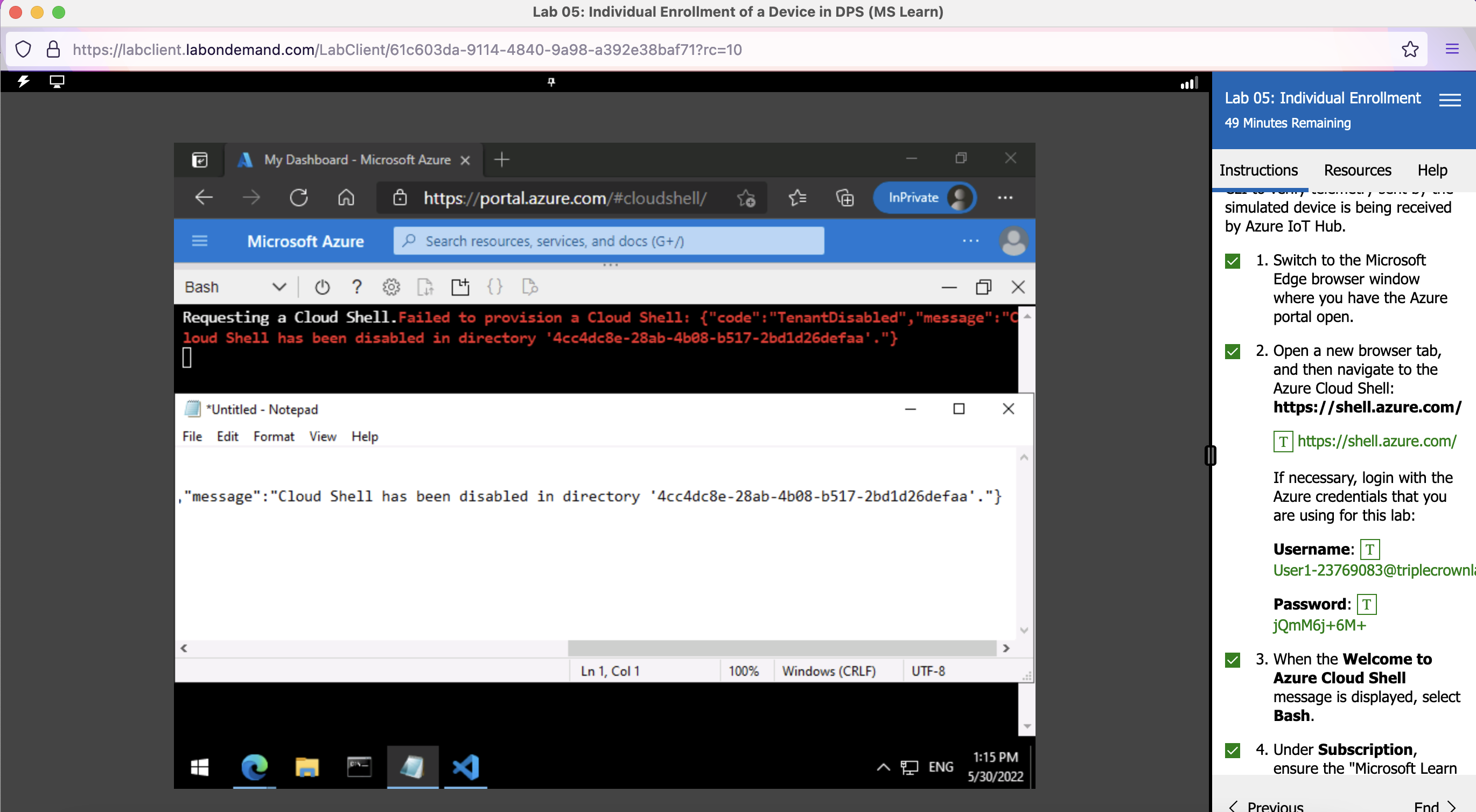
Task: Open Azure account avatar menu
Action: tap(1013, 241)
